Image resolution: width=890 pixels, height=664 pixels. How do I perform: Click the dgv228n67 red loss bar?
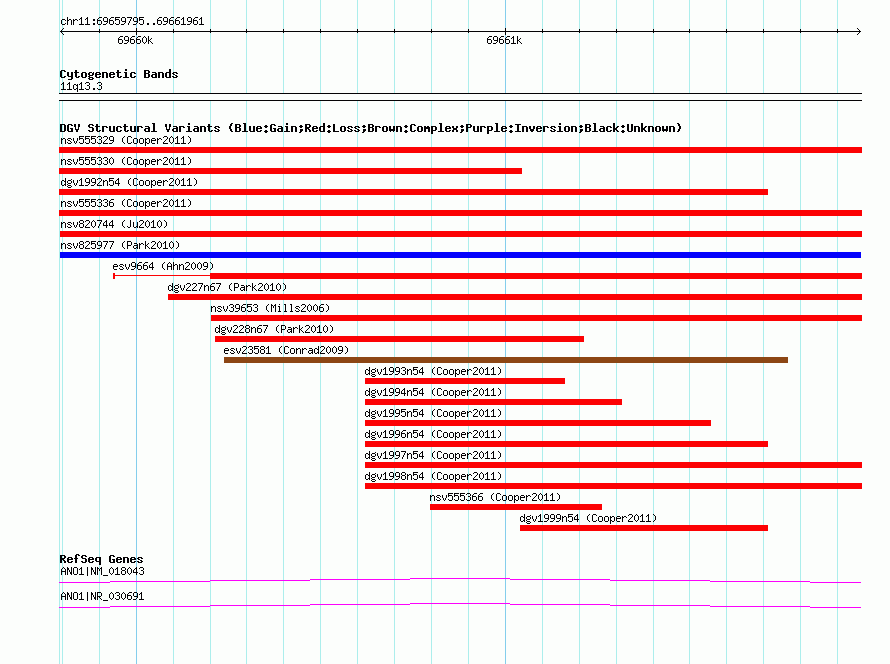(x=399, y=339)
